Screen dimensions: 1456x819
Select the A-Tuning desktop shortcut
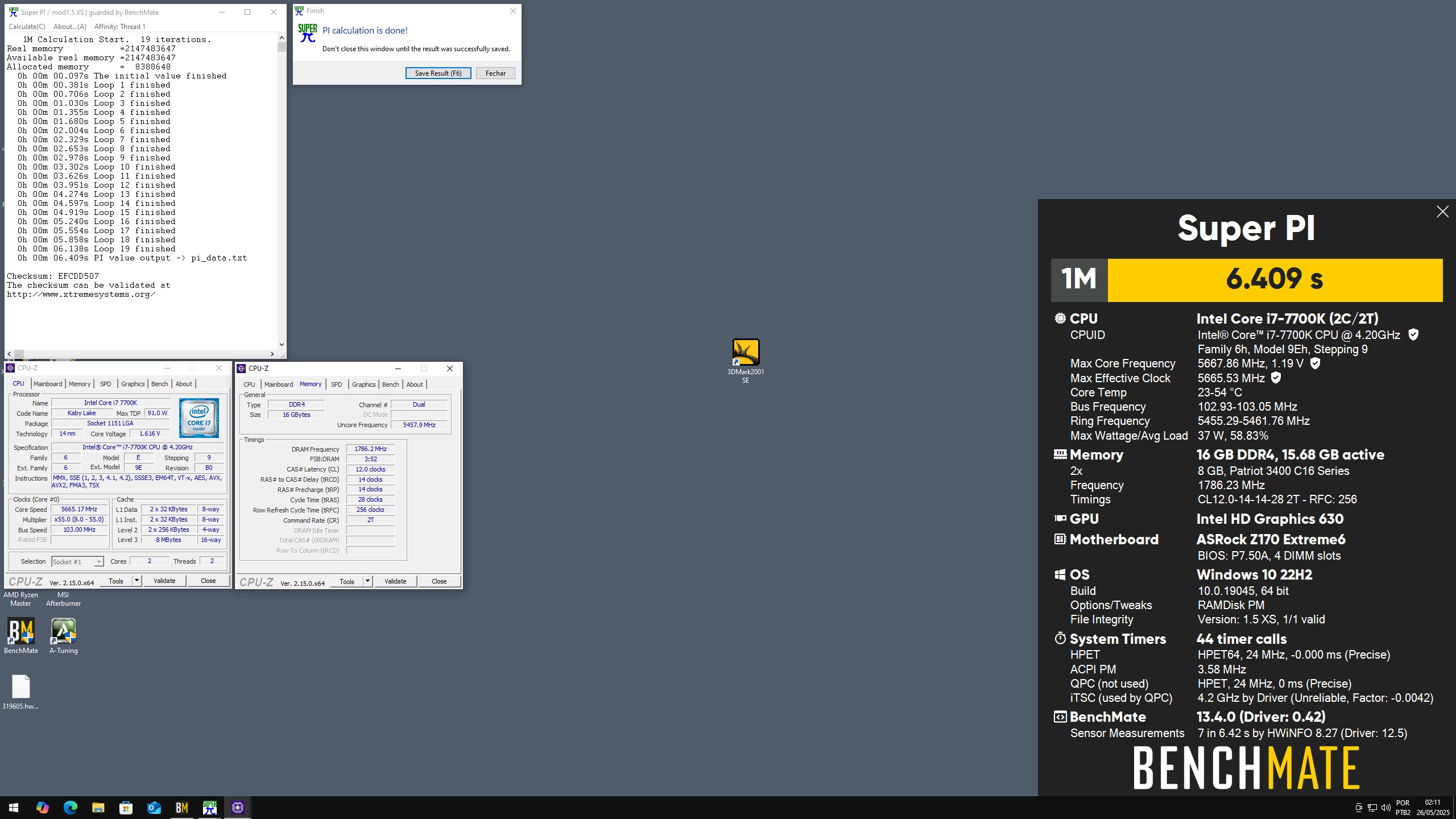pos(64,636)
